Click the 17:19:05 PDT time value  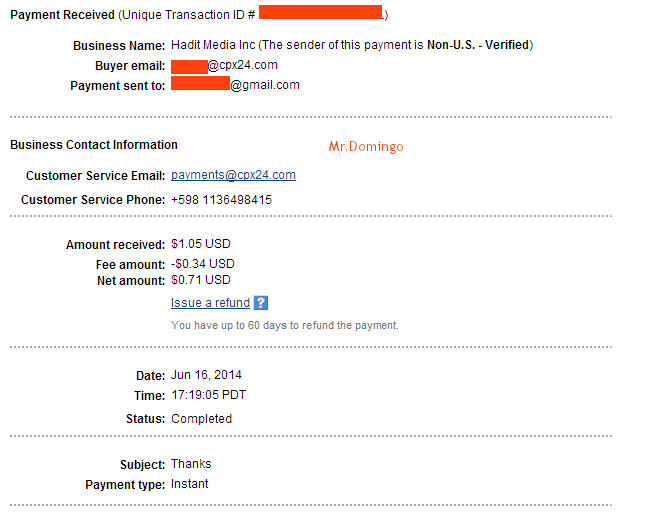click(209, 395)
